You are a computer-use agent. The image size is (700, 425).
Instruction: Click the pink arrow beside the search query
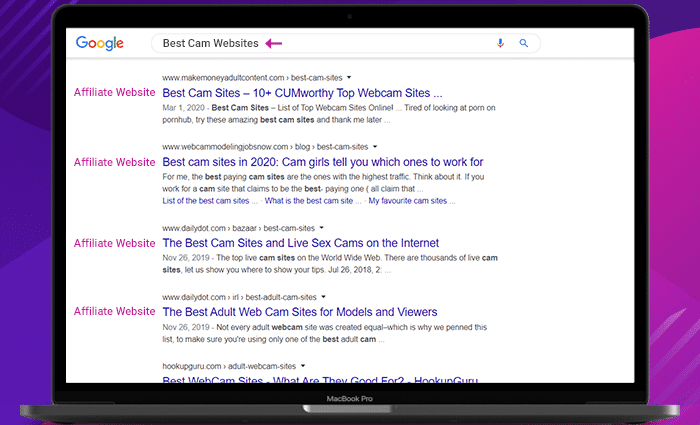(x=273, y=43)
